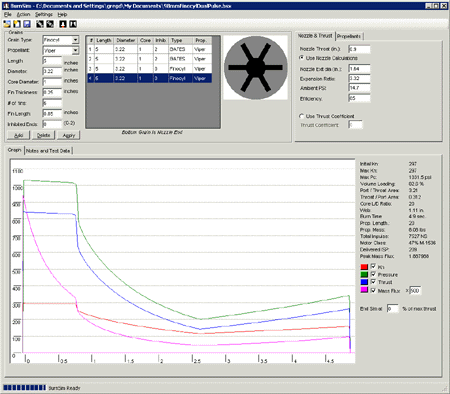
Task: Click the BurnSim icon in the title bar
Action: [x=6, y=6]
